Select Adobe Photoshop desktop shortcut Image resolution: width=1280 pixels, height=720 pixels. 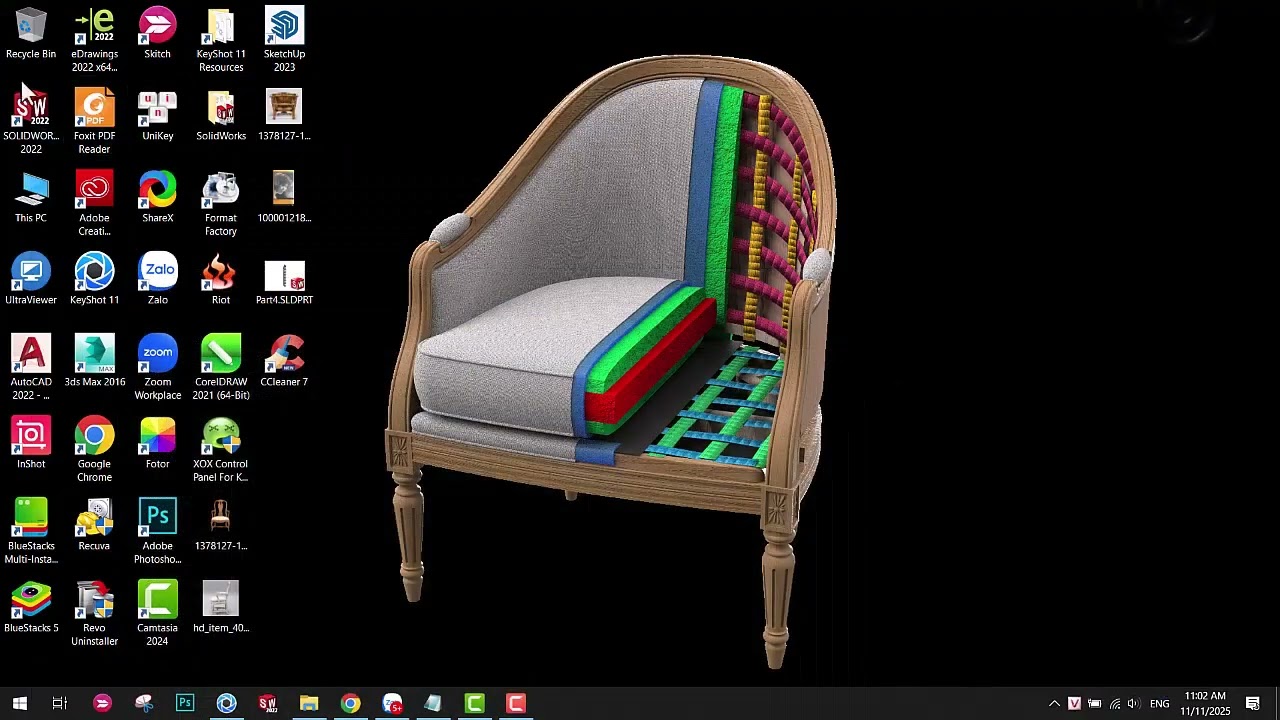coord(157,532)
